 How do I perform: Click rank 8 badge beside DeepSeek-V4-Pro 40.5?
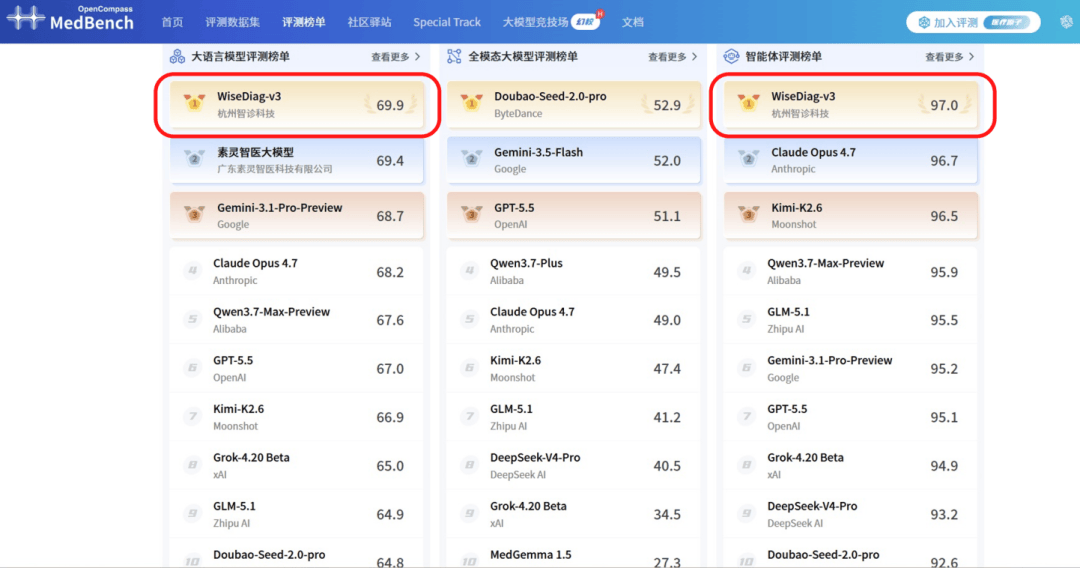pyautogui.click(x=470, y=465)
